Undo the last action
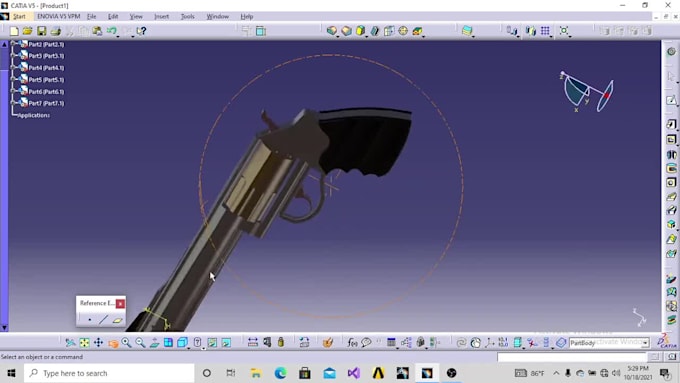680x383 pixels. pos(111,31)
